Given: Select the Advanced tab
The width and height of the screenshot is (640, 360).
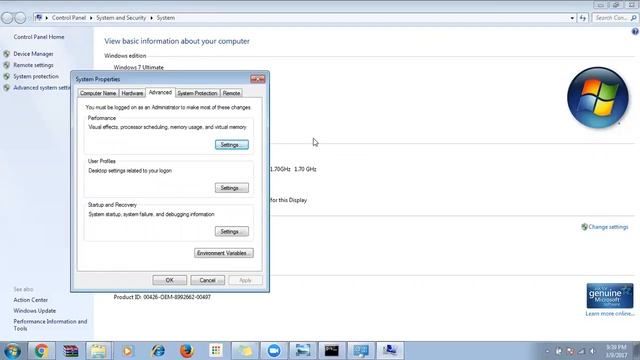Looking at the screenshot, I should pos(160,92).
